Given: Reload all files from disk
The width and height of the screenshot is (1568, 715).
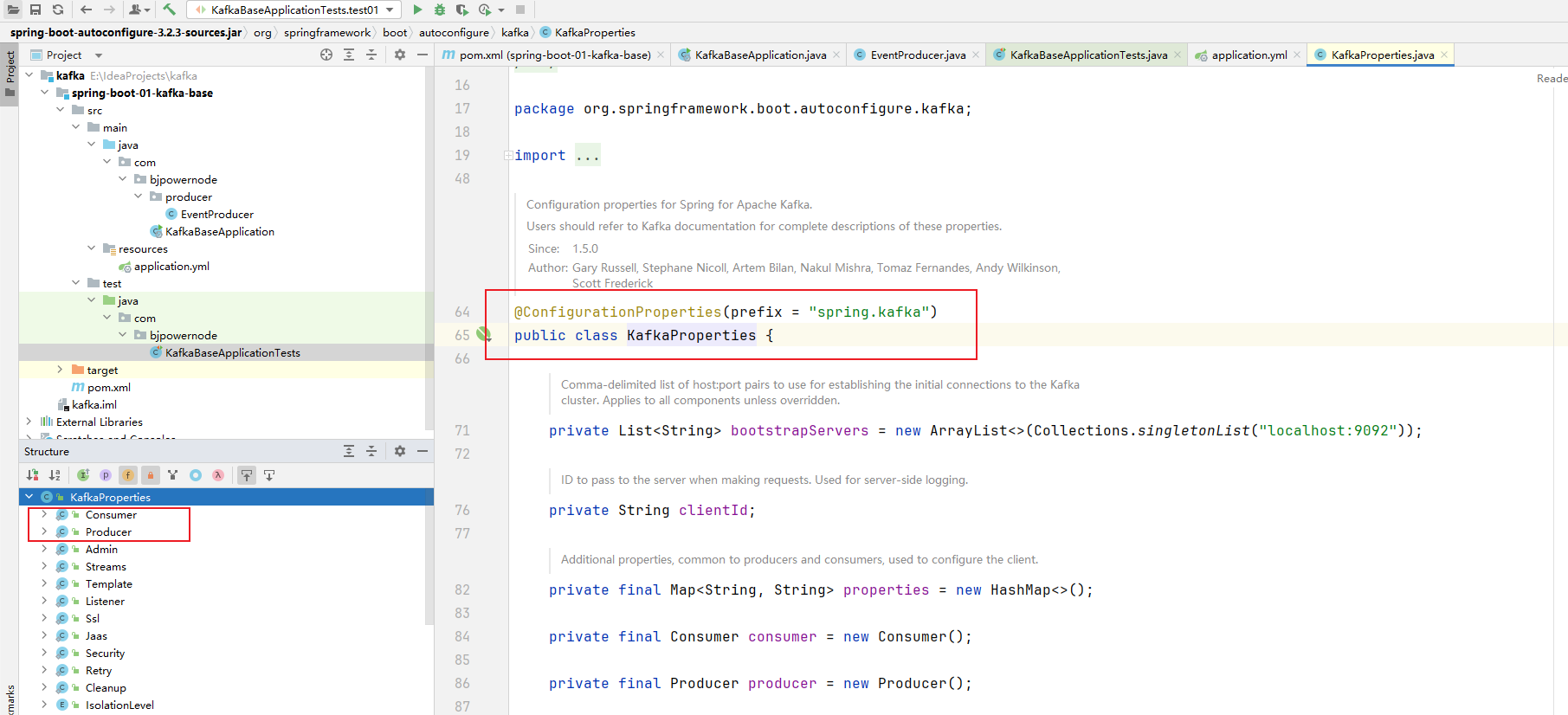Looking at the screenshot, I should (x=58, y=10).
